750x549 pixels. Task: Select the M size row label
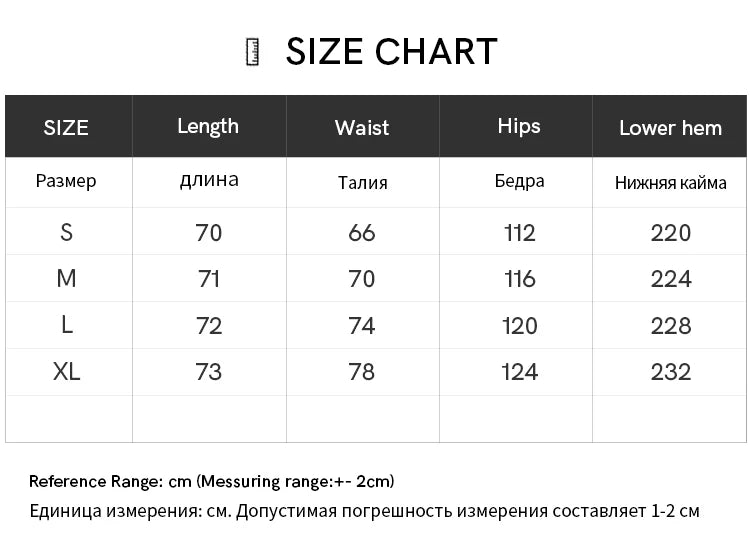[x=67, y=279]
